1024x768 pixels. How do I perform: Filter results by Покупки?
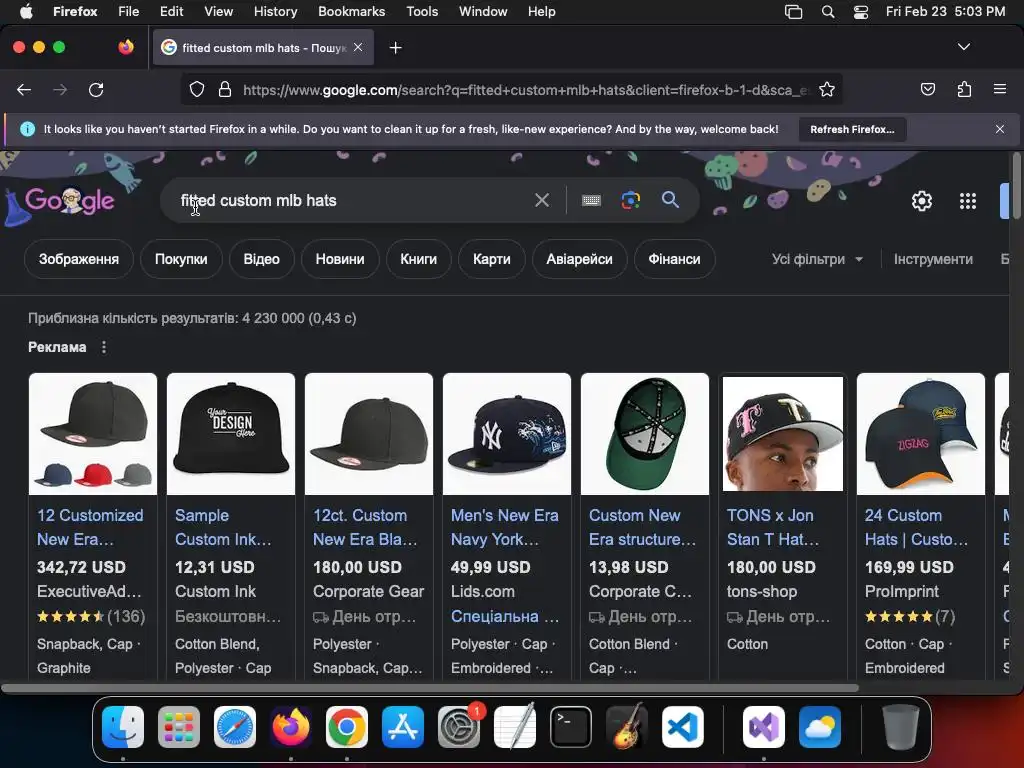181,259
